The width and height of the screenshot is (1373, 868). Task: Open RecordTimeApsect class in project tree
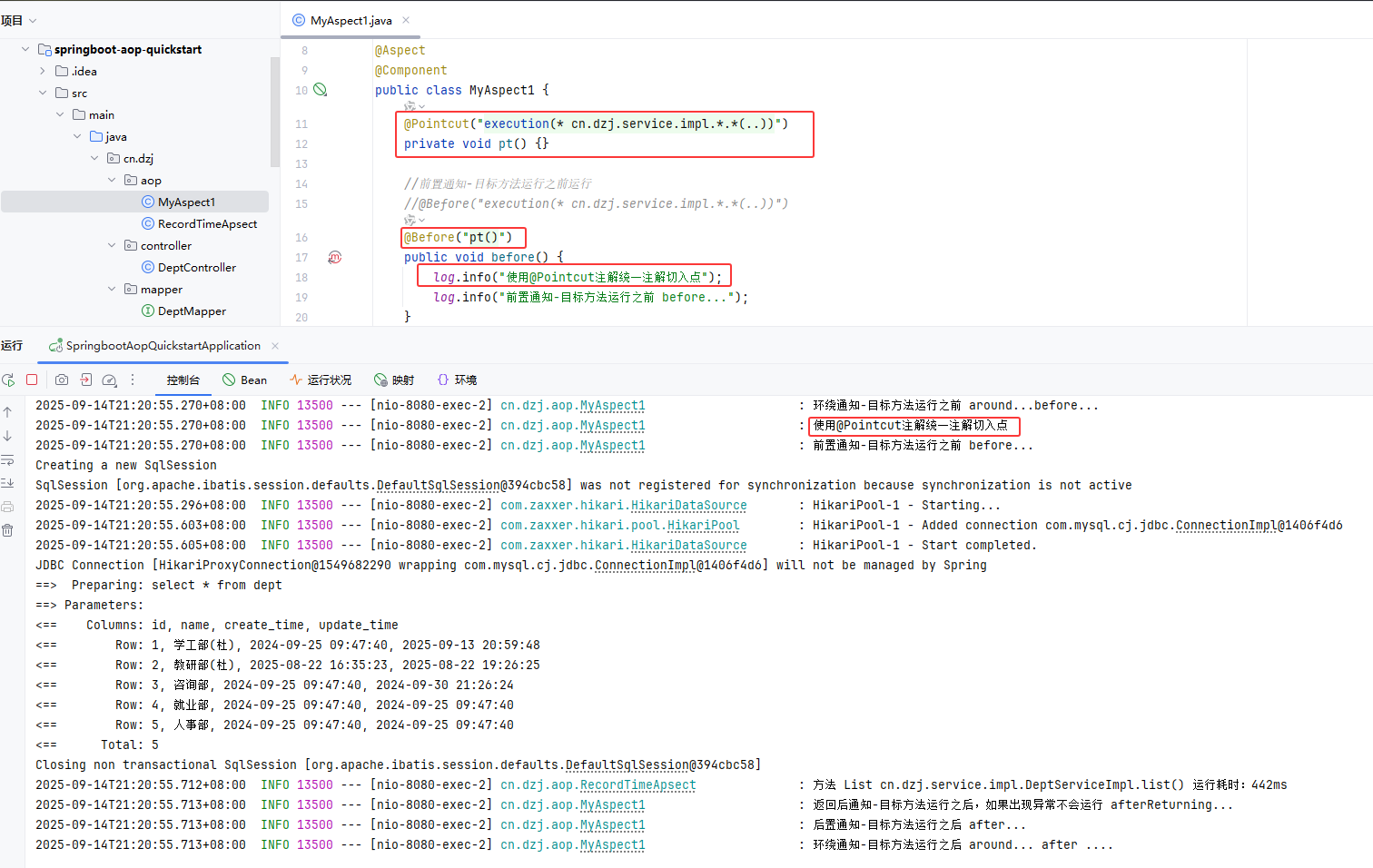207,223
